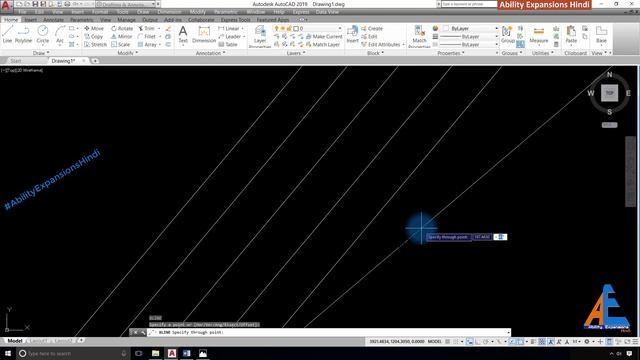640x360 pixels.
Task: Switch to the Insert ribbon tab
Action: (x=30, y=20)
